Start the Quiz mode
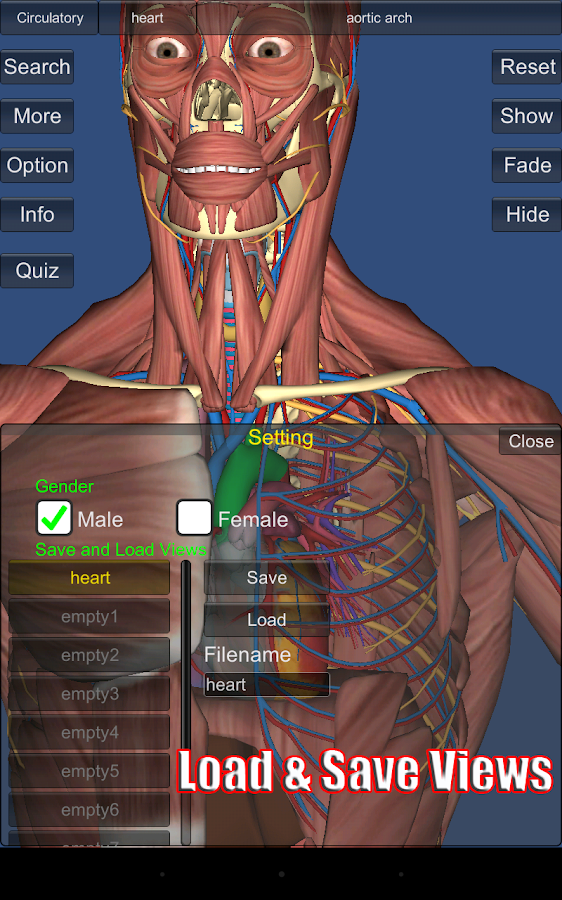Image resolution: width=562 pixels, height=900 pixels. (x=37, y=270)
